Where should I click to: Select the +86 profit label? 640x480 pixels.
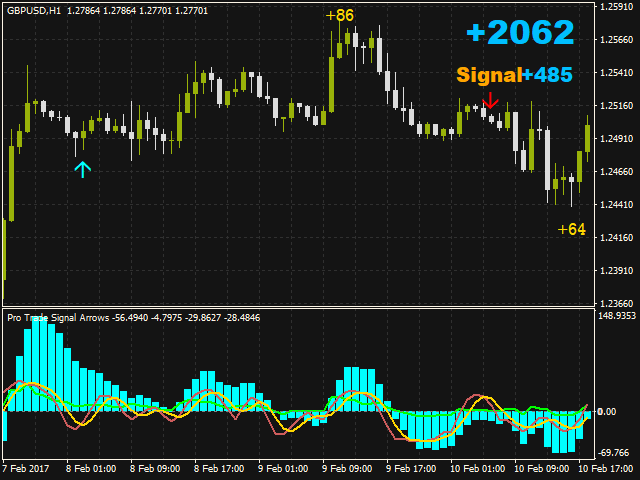coord(340,16)
